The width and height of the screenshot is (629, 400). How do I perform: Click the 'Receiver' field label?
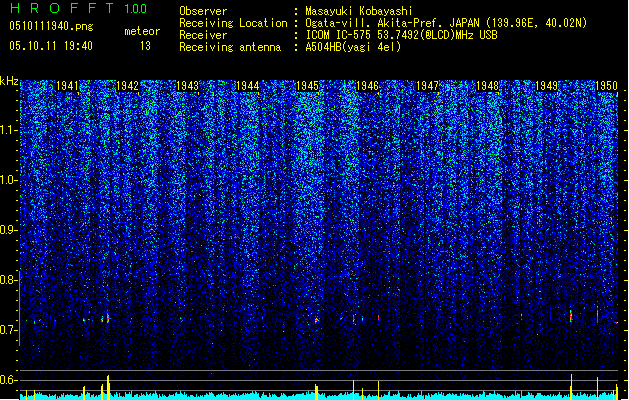click(203, 35)
